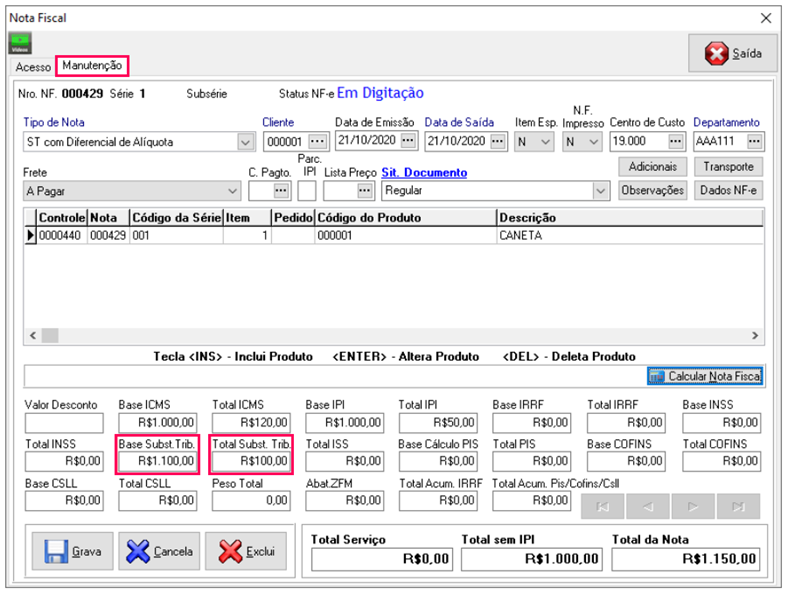Viewport: 788px width, 595px height.
Task: Open Data de Saída date picker button
Action: [x=498, y=141]
